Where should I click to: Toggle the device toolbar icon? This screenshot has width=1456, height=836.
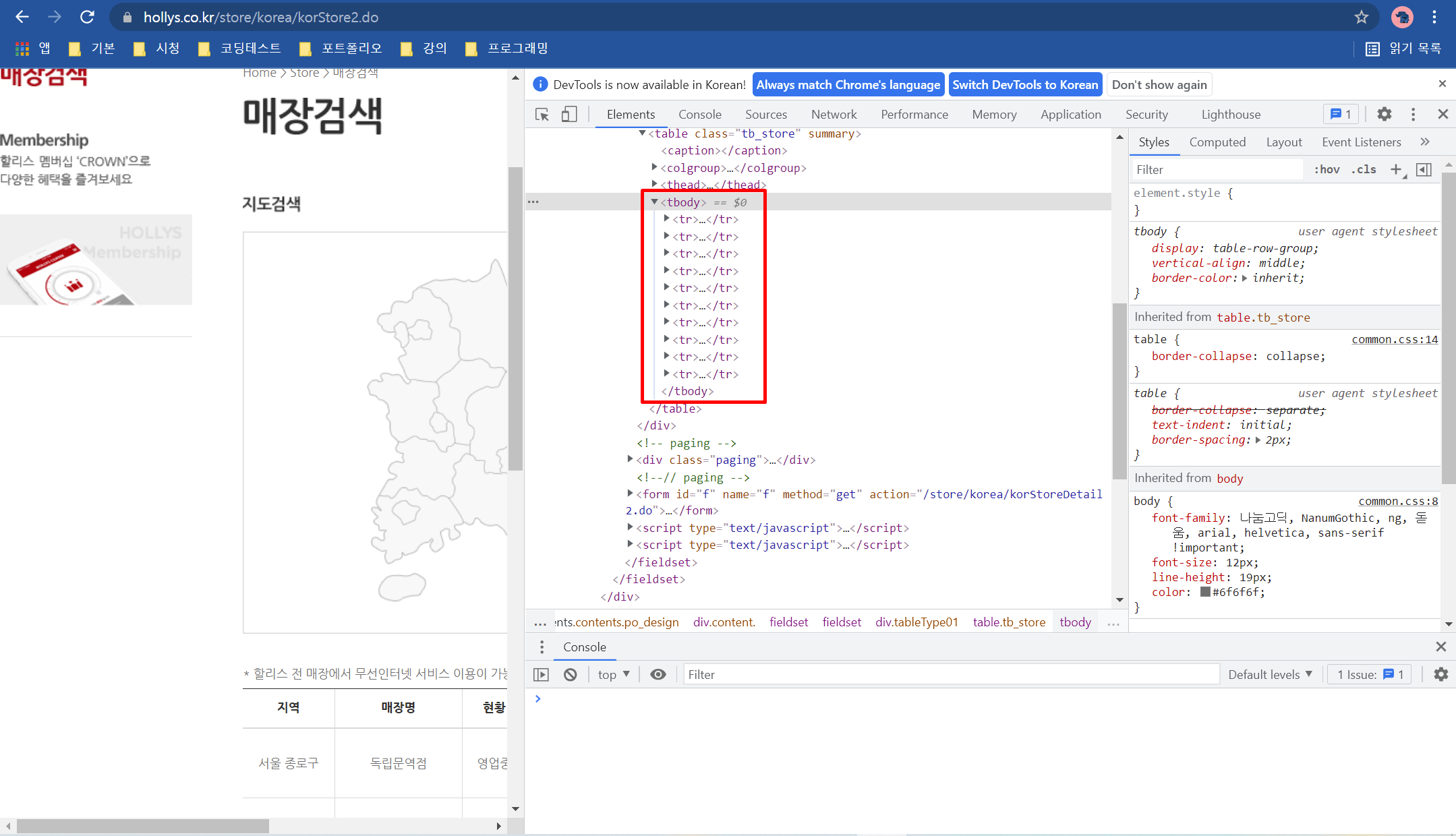[x=569, y=115]
